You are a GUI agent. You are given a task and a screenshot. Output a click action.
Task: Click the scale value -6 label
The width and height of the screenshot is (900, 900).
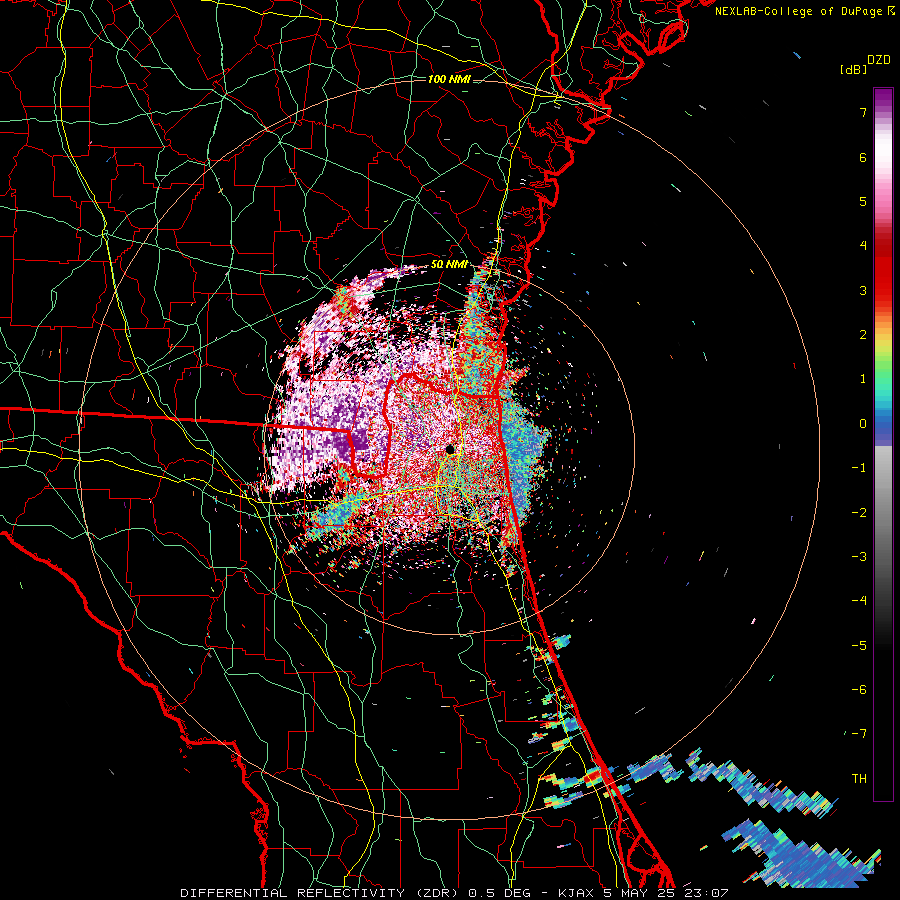(859, 689)
